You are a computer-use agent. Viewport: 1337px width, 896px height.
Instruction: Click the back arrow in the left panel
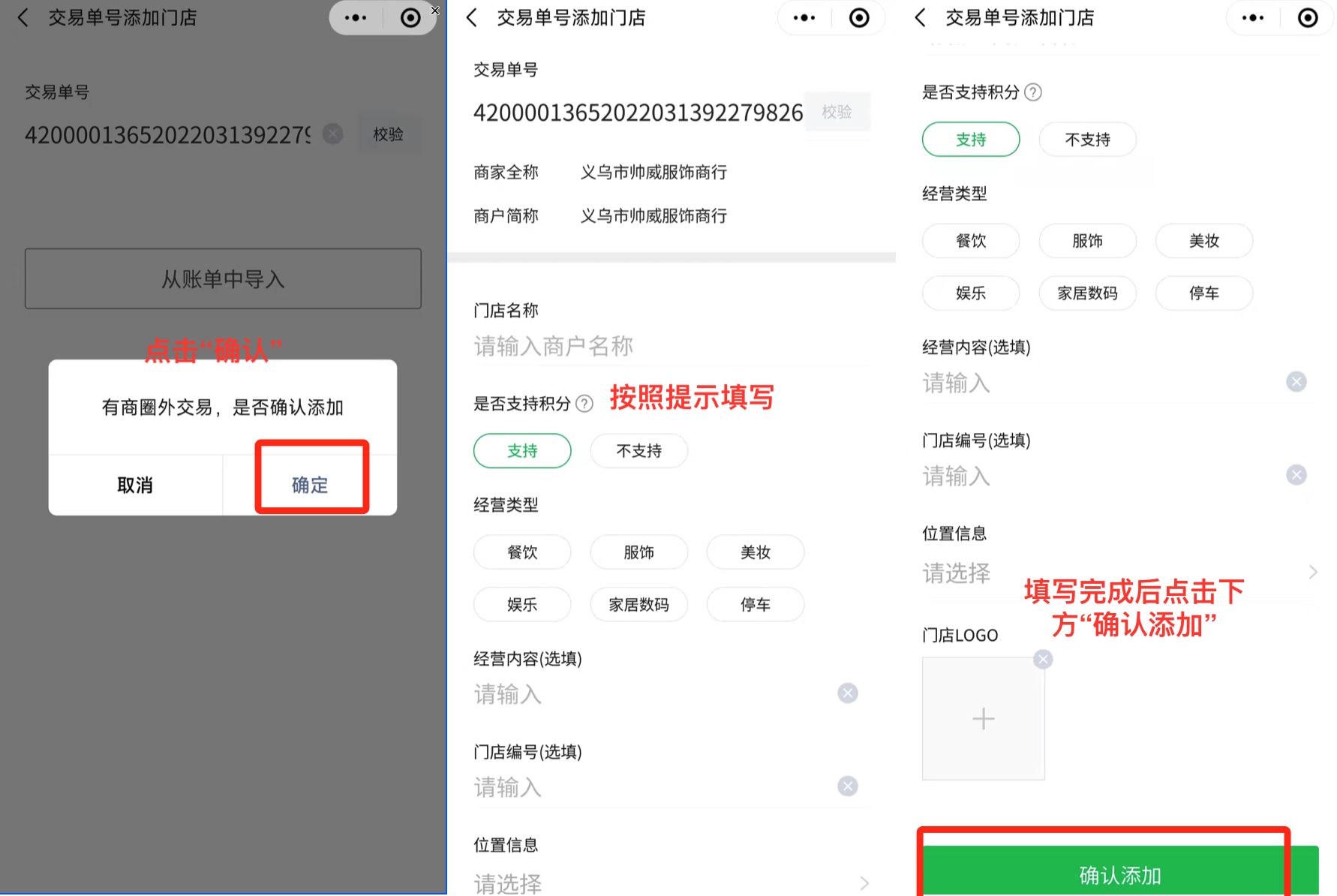[23, 18]
